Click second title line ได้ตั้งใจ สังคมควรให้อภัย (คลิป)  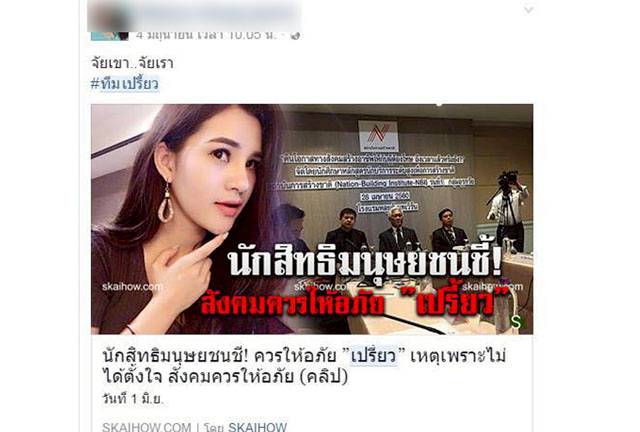[x=225, y=376]
